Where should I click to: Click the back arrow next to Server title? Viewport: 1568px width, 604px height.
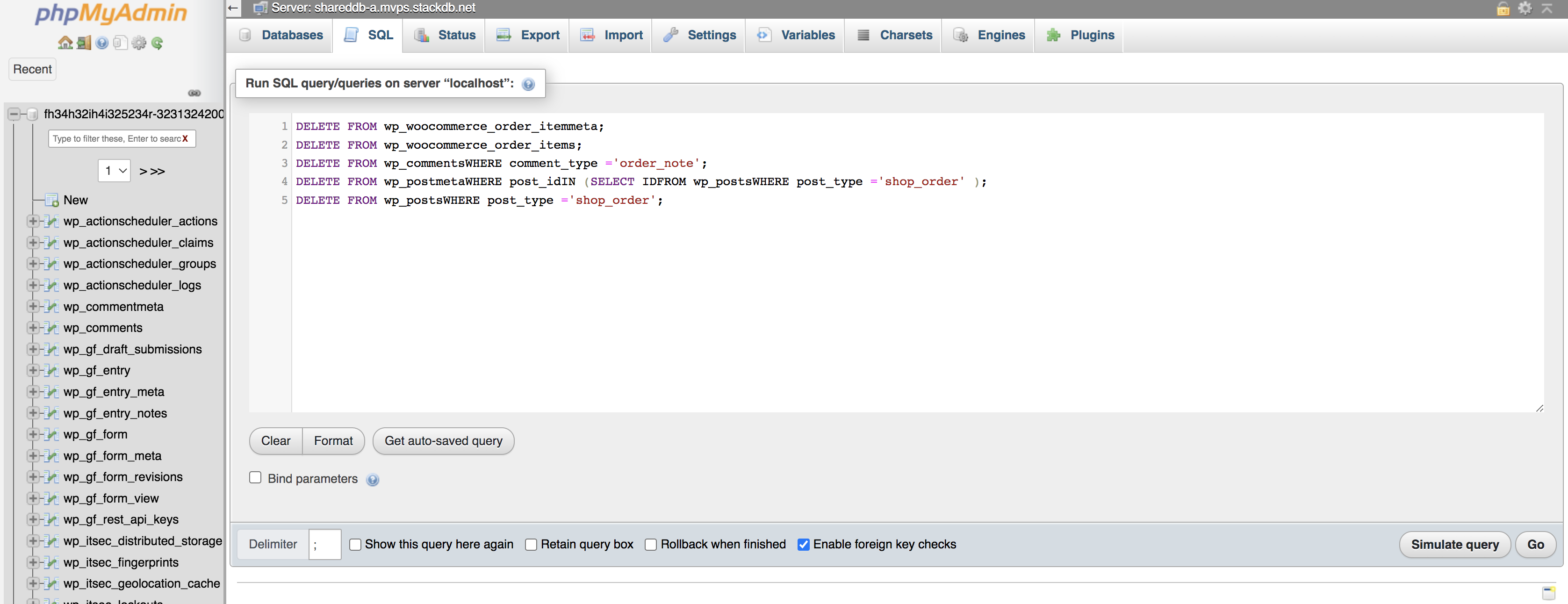point(232,8)
